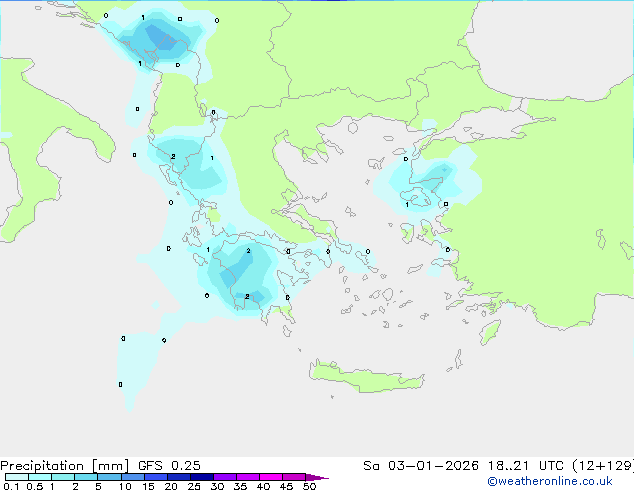Viewport: 634px width, 490px height.
Task: Click the blue precipitation core over Albania
Action: click(160, 39)
